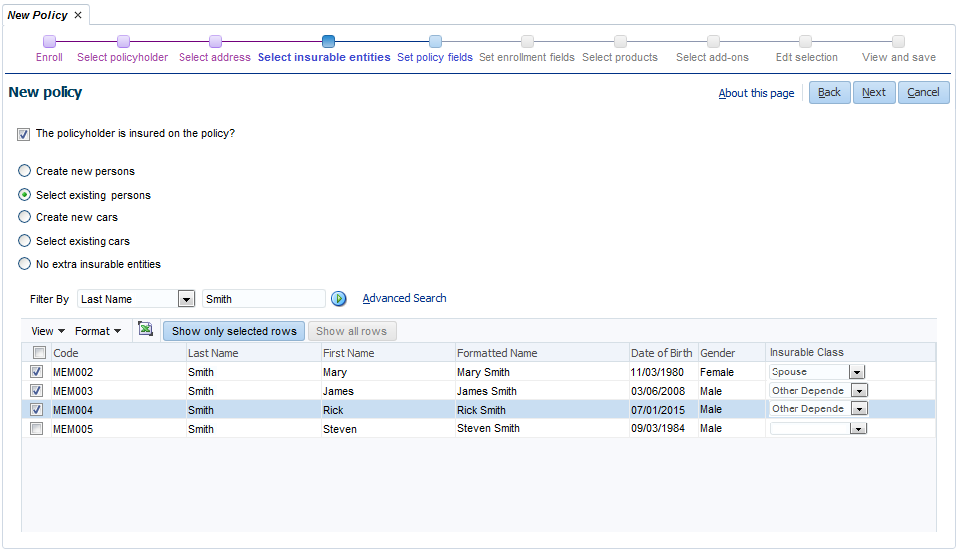Screen dimensions: 959x552
Task: Go to Select policyholder step label
Action: point(122,57)
